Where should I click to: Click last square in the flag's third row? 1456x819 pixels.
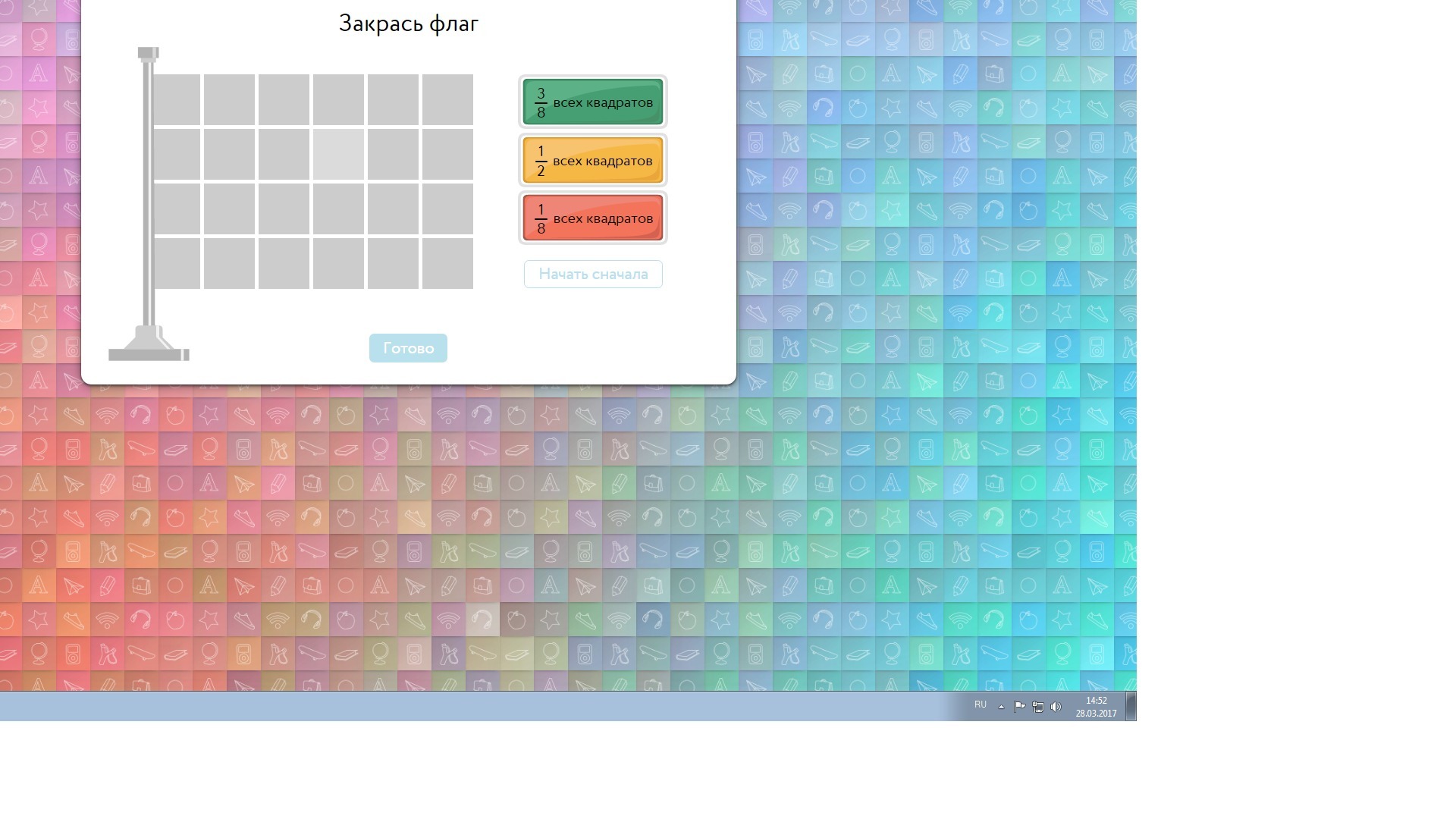[x=447, y=209]
